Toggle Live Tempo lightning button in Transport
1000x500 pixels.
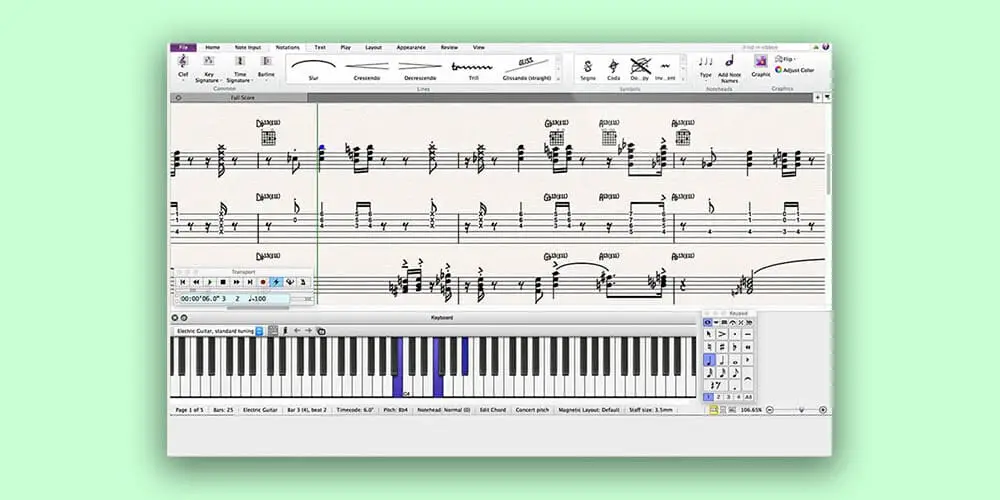pos(276,282)
